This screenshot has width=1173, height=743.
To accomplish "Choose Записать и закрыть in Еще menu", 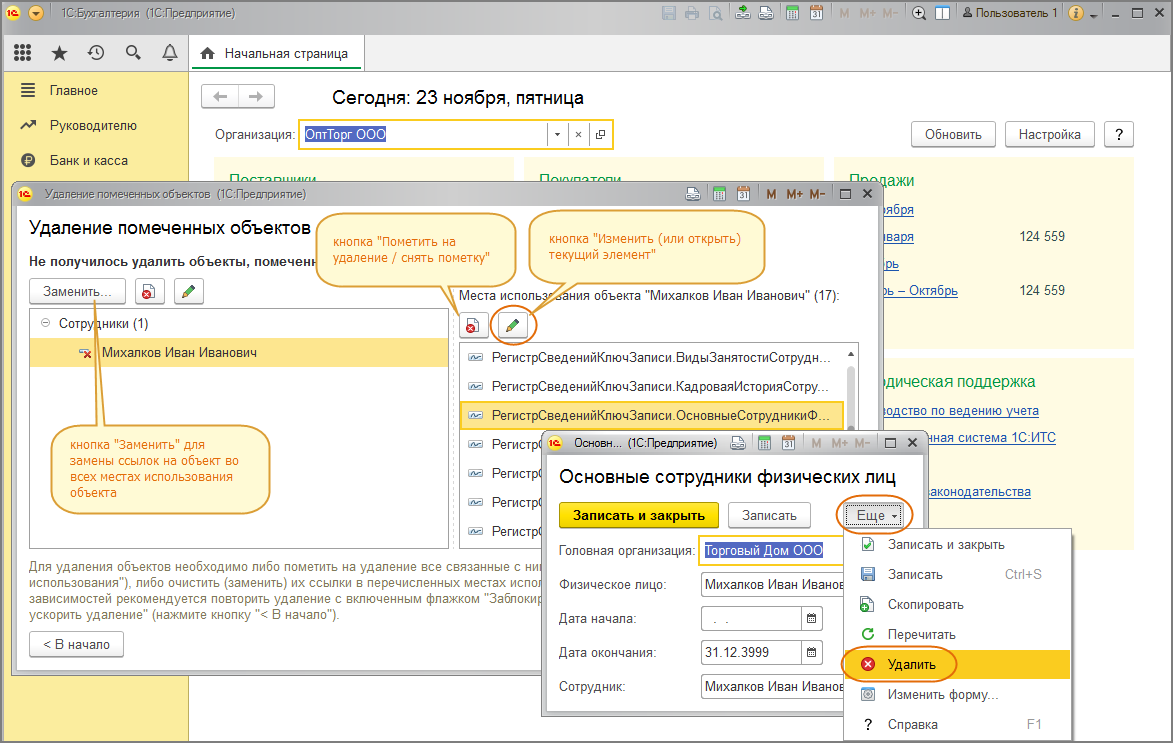I will (958, 545).
